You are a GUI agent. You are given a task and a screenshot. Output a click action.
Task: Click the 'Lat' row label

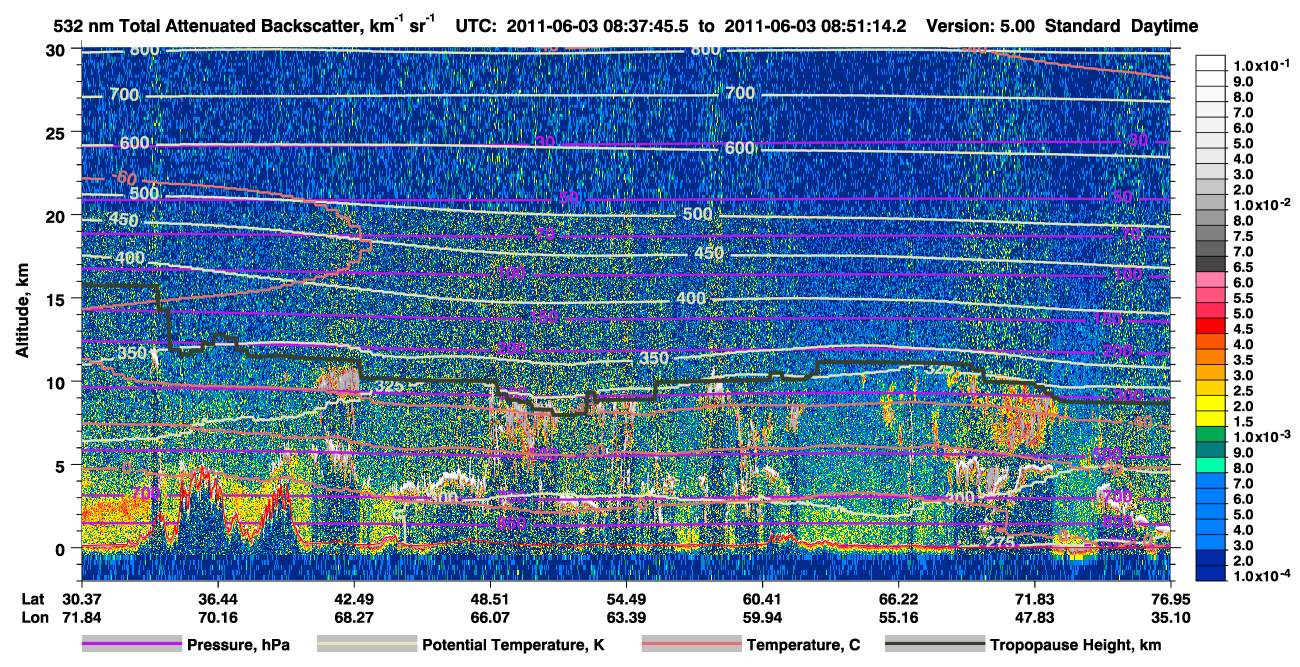click(33, 598)
